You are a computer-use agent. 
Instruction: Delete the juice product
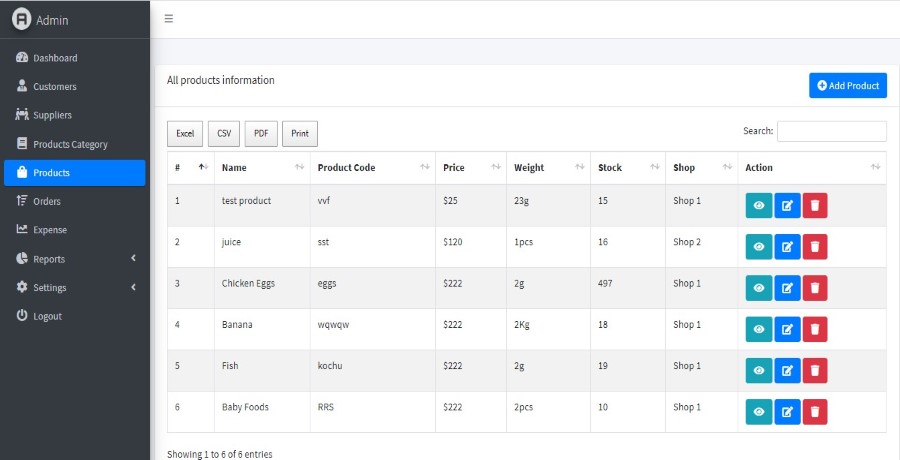pyautogui.click(x=815, y=247)
